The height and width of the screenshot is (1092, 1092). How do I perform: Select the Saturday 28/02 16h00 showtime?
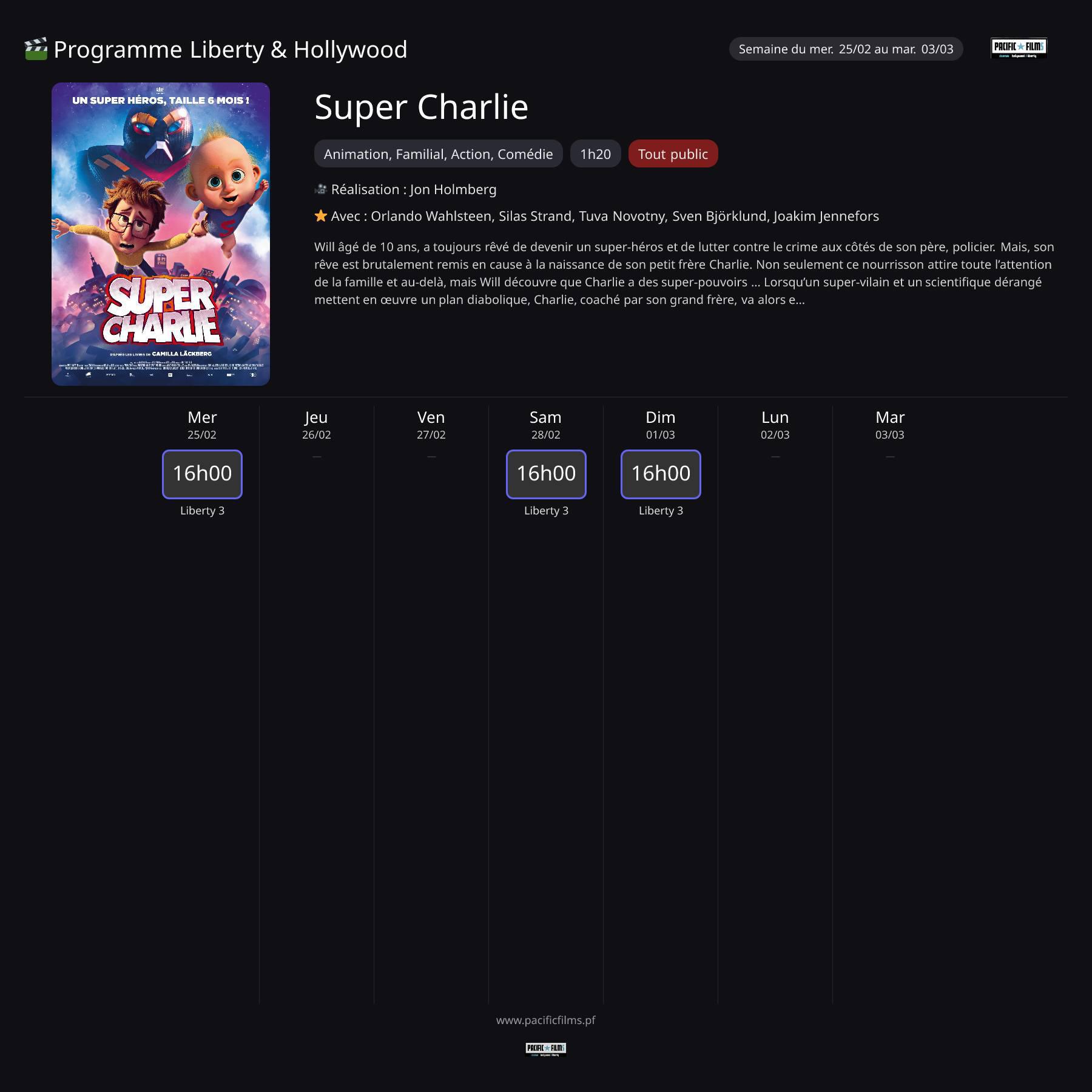coord(546,474)
